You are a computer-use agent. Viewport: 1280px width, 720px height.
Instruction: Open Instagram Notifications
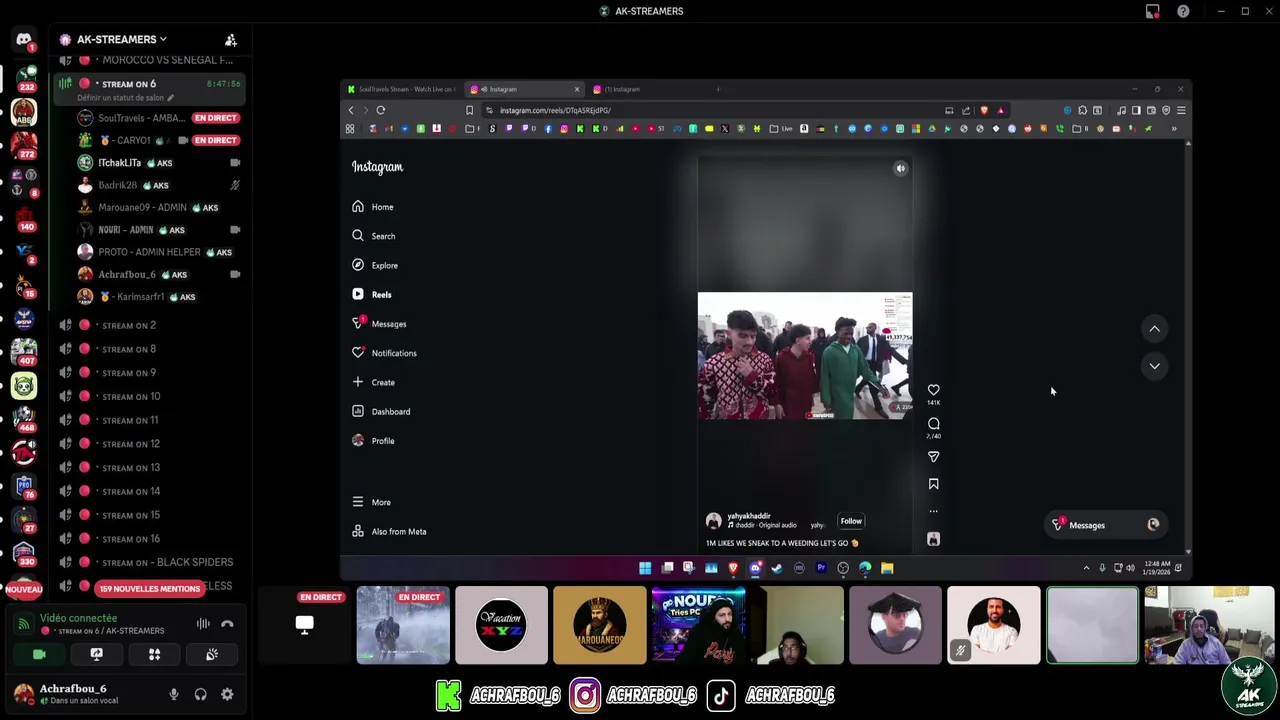click(384, 353)
